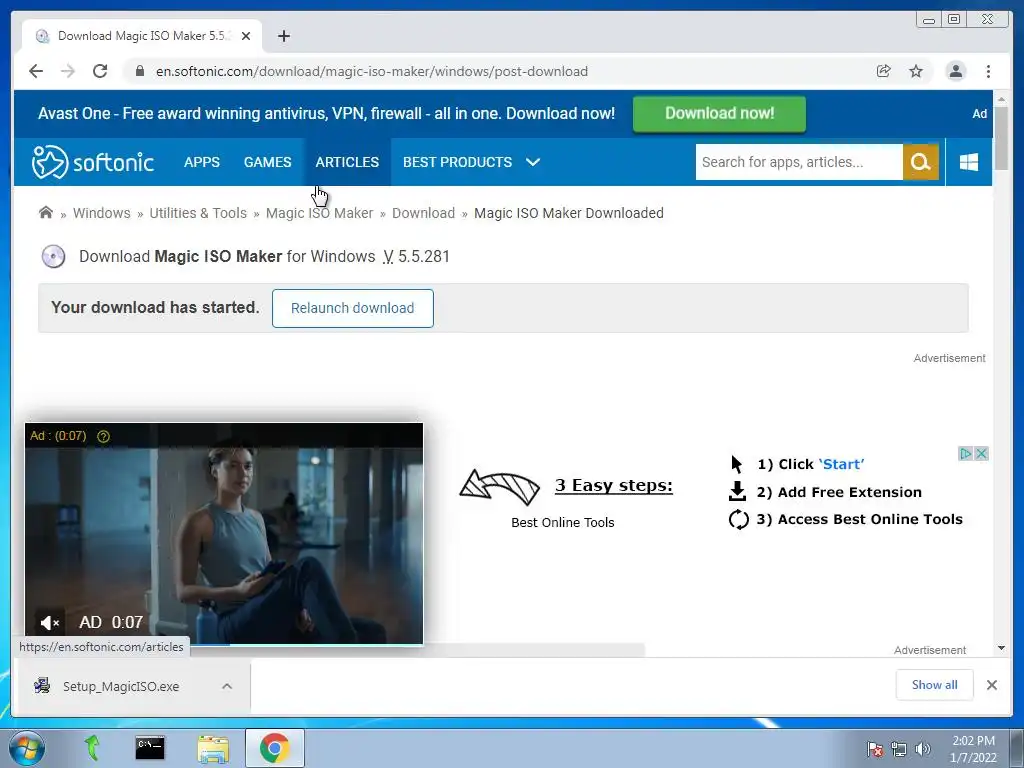Click the home breadcrumb icon
The height and width of the screenshot is (768, 1024).
[46, 212]
